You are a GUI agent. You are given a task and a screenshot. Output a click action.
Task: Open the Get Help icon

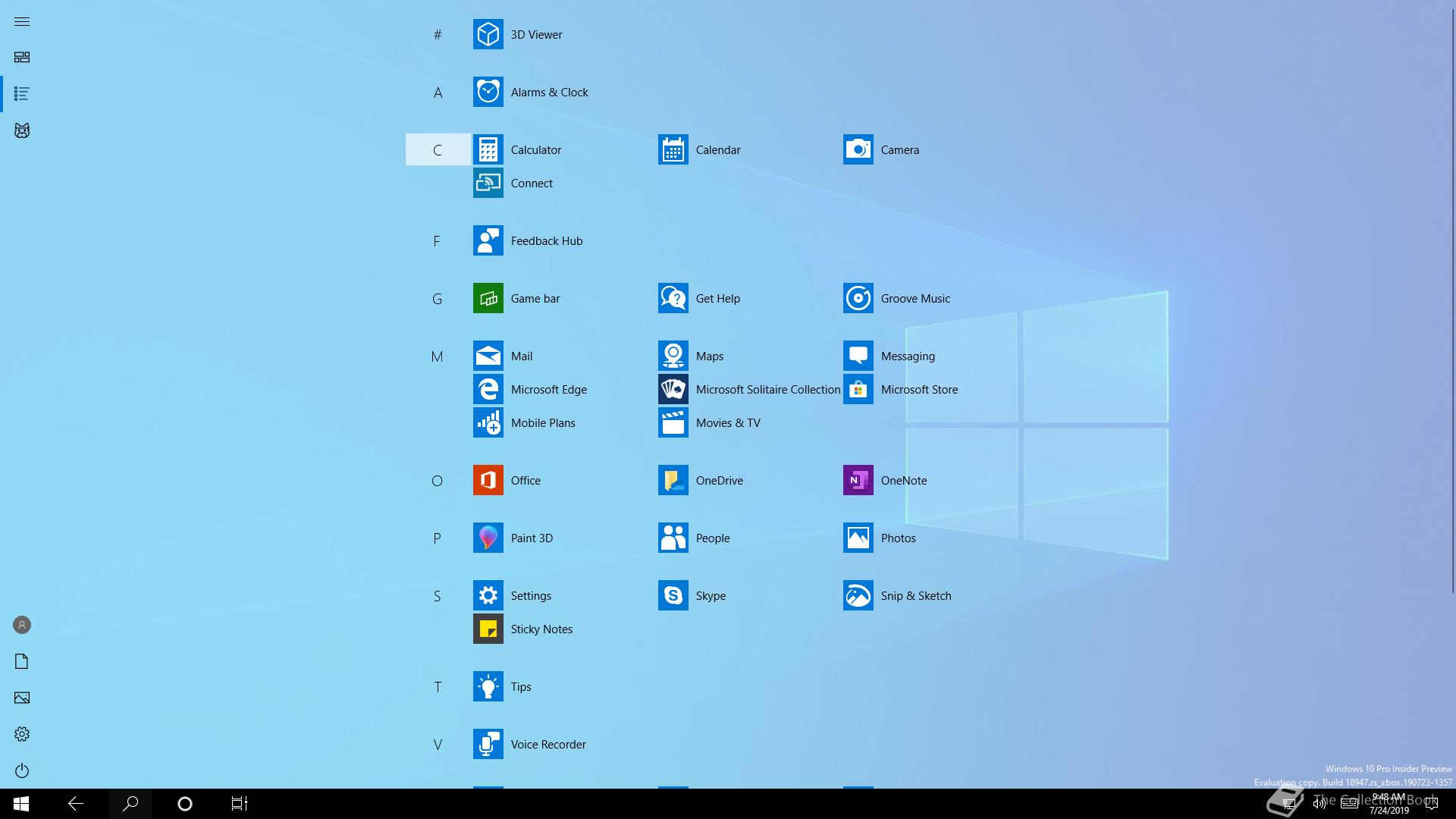673,298
